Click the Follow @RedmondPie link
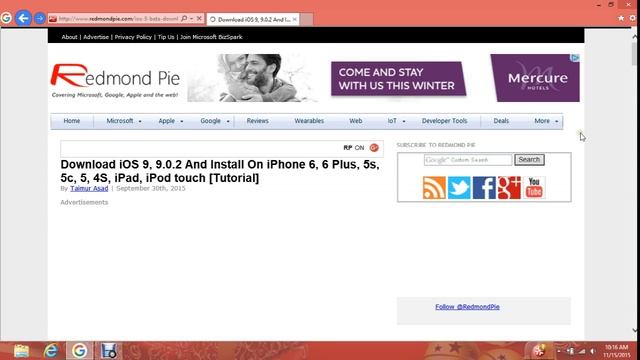The height and width of the screenshot is (360, 640). tap(467, 307)
